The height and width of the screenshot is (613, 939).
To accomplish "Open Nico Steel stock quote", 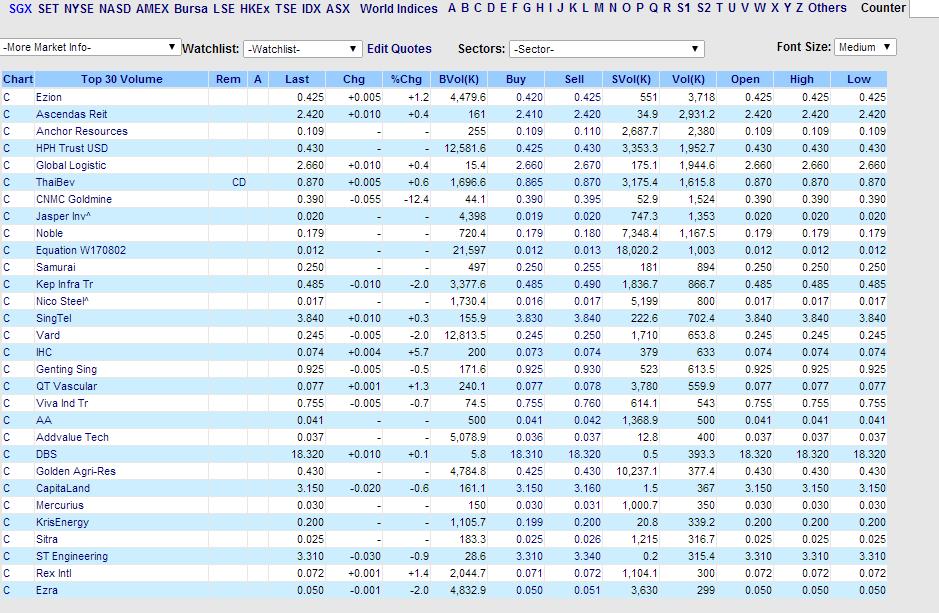I will pyautogui.click(x=62, y=301).
